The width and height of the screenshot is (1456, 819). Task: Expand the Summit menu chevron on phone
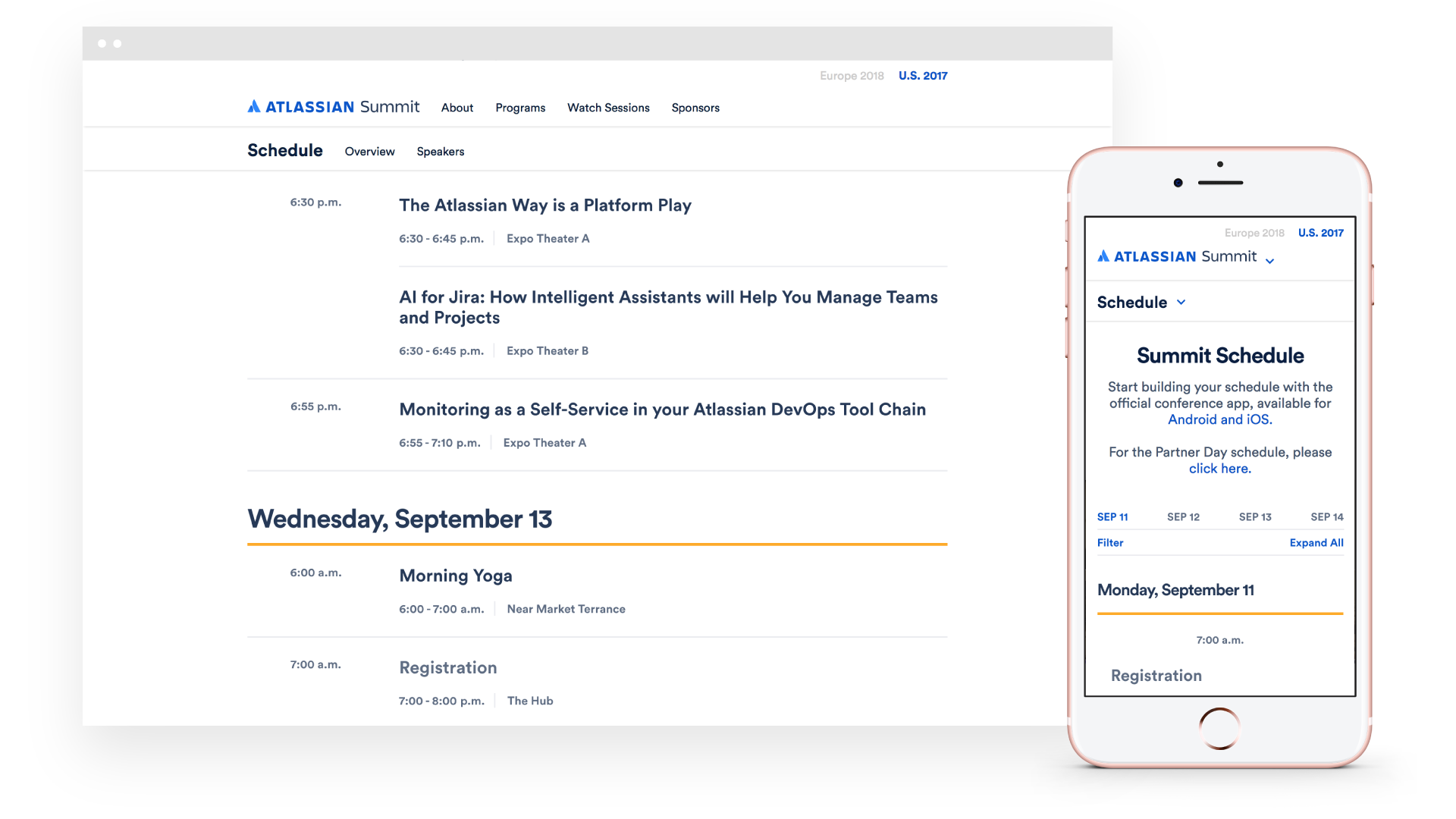coord(1269,261)
